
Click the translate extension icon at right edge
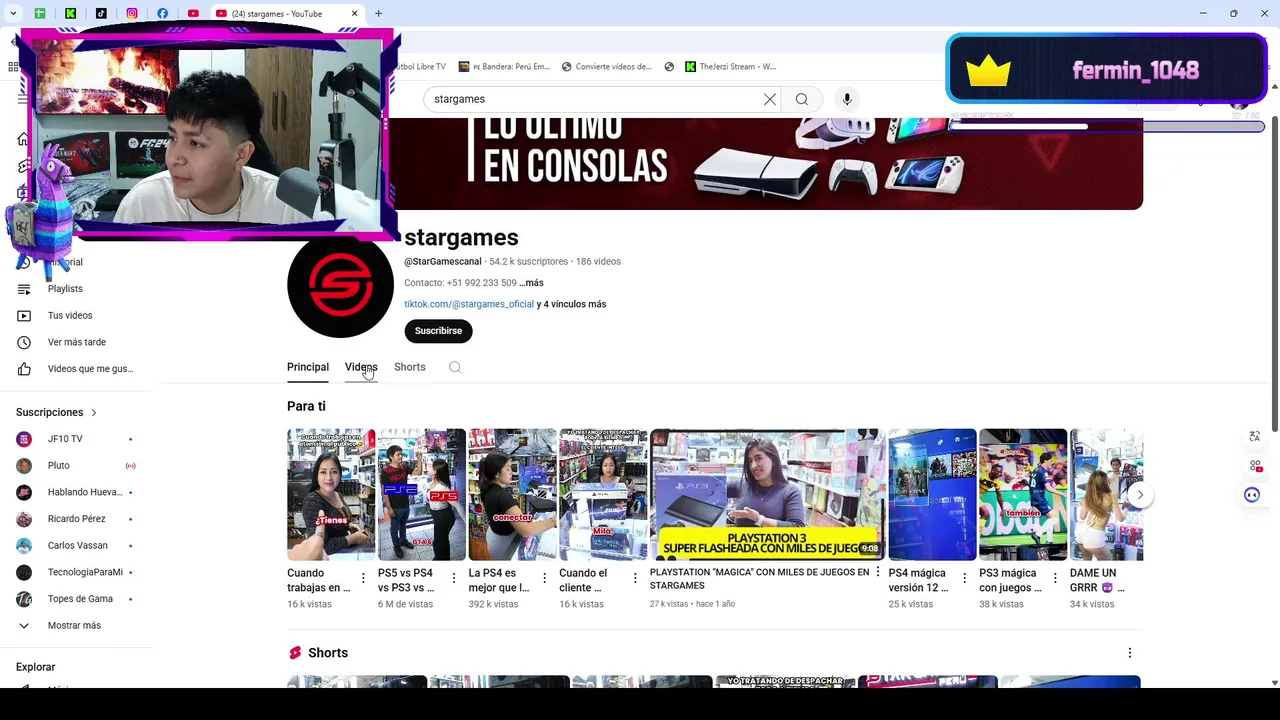(x=1254, y=437)
